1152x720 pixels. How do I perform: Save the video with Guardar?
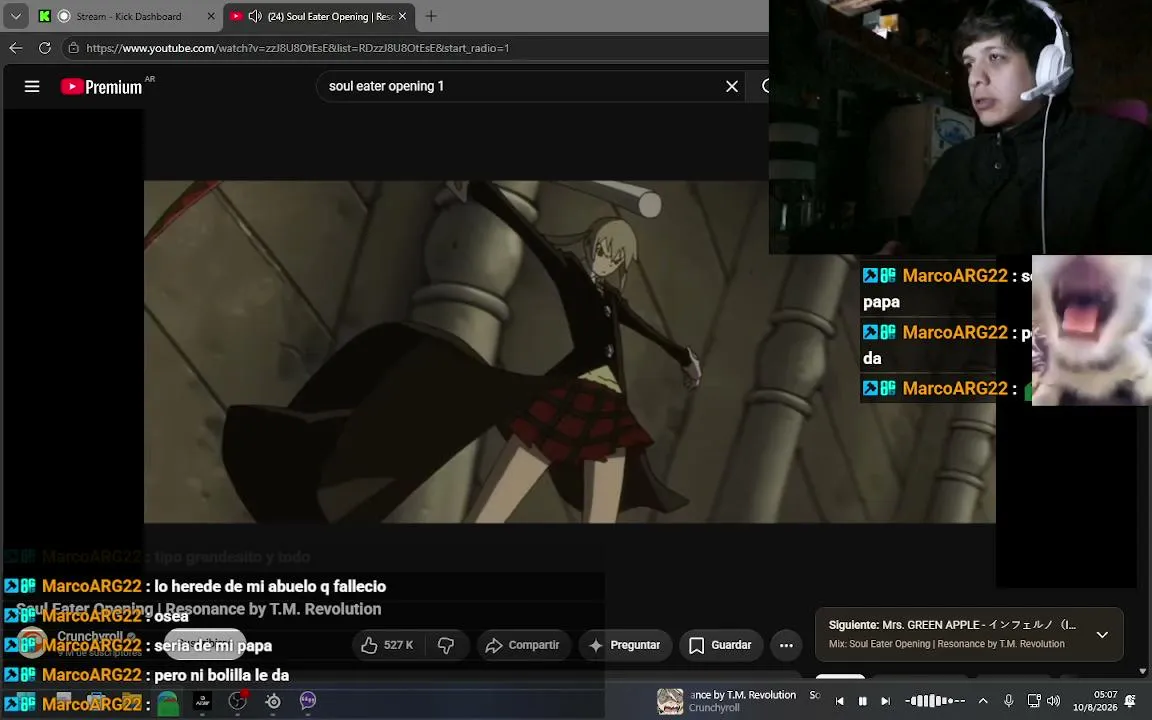(x=721, y=645)
